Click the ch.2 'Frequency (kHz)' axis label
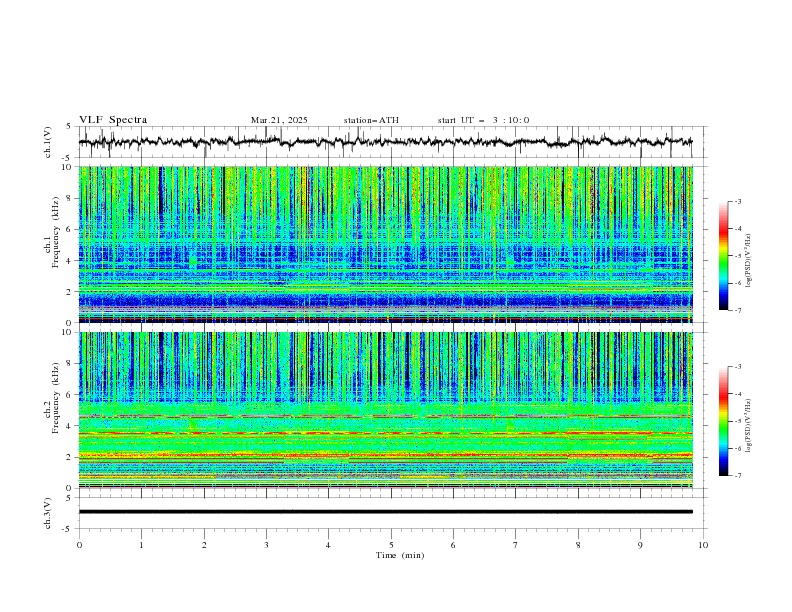 point(55,397)
